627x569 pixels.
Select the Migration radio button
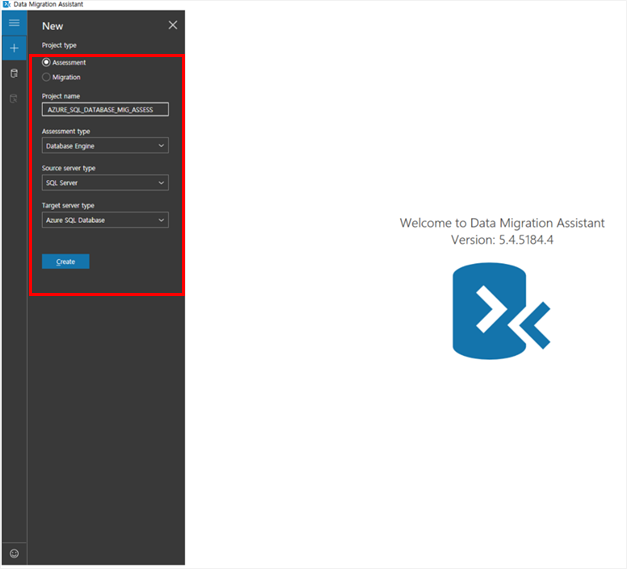[x=46, y=77]
